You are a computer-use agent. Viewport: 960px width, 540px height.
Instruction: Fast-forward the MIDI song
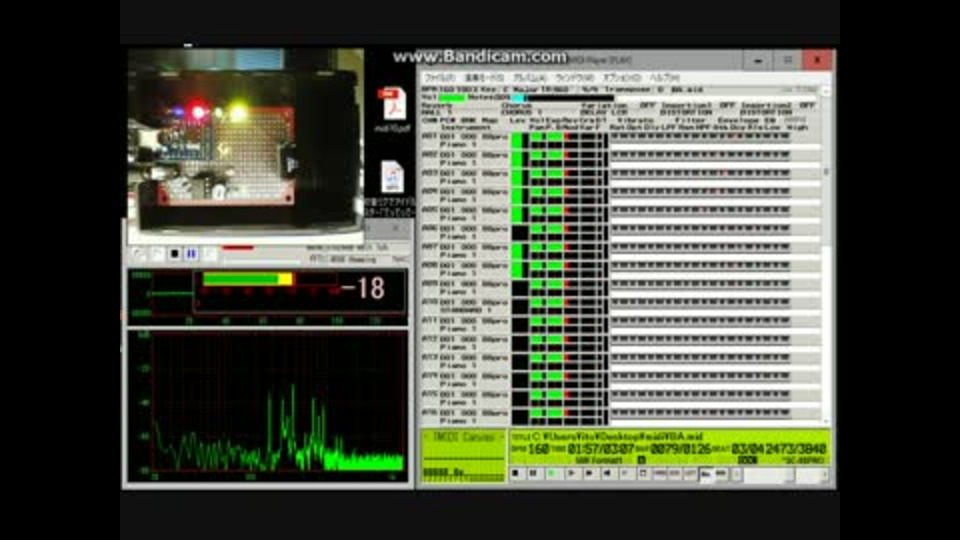589,473
